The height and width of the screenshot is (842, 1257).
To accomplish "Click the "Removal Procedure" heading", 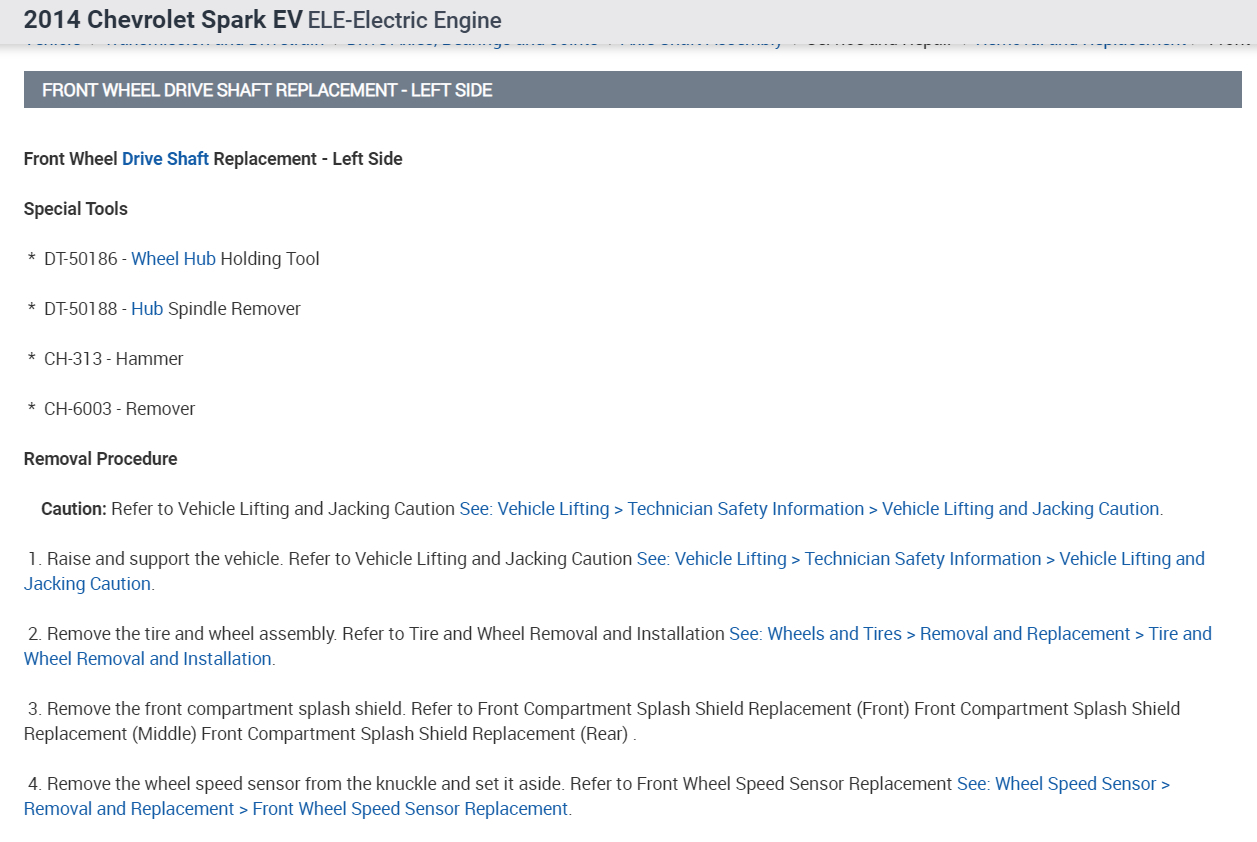I will 100,459.
